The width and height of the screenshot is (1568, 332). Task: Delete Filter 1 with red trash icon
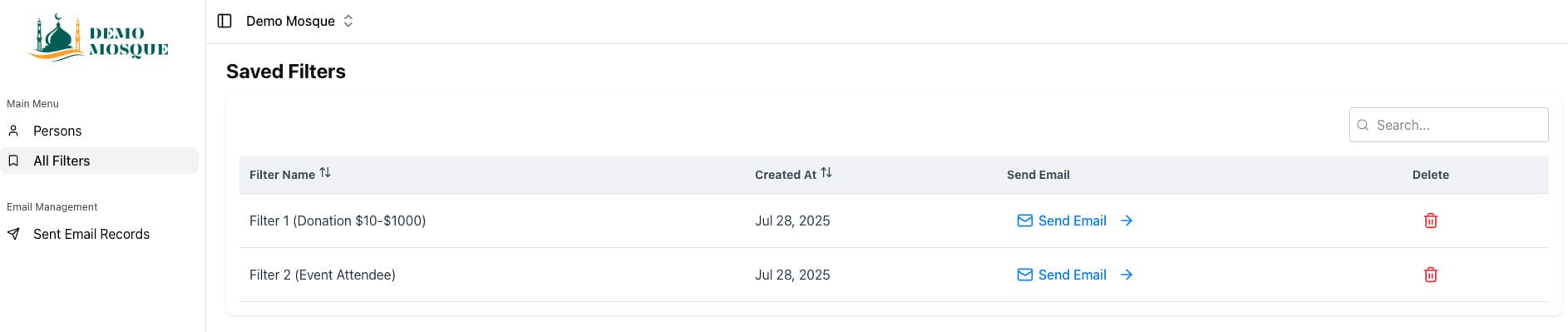(1431, 221)
